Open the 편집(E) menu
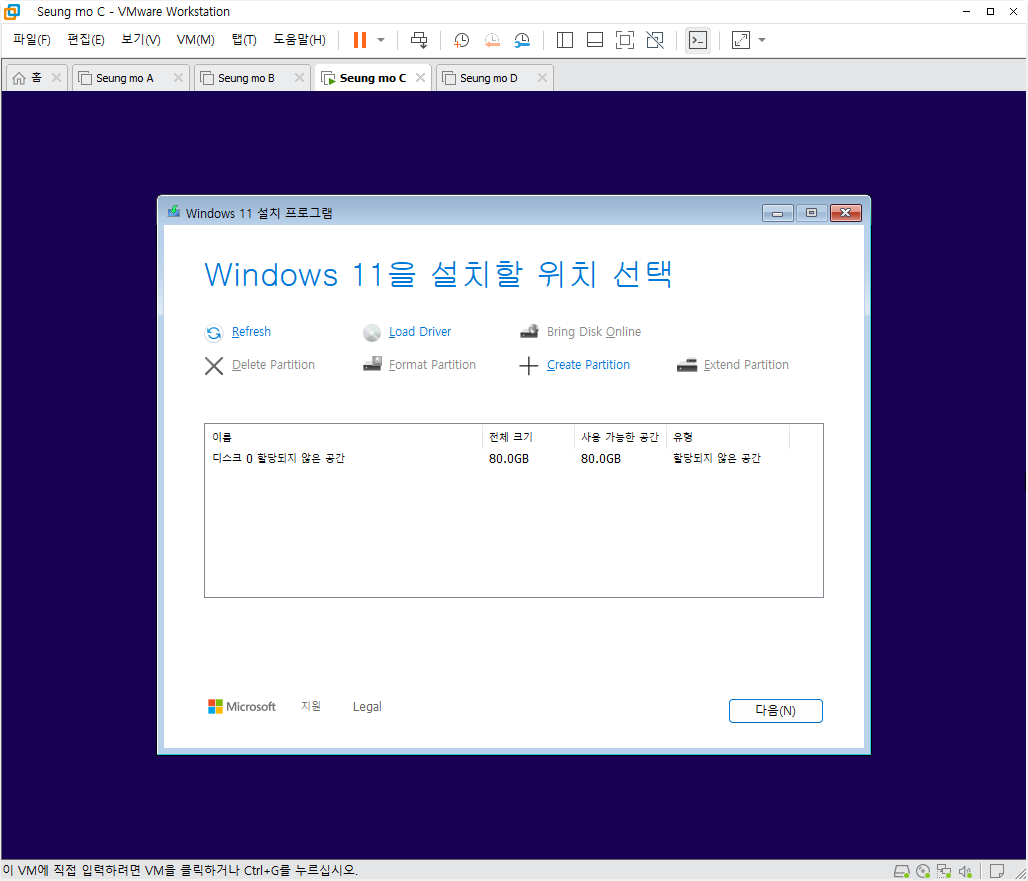The image size is (1028, 881). pos(86,39)
